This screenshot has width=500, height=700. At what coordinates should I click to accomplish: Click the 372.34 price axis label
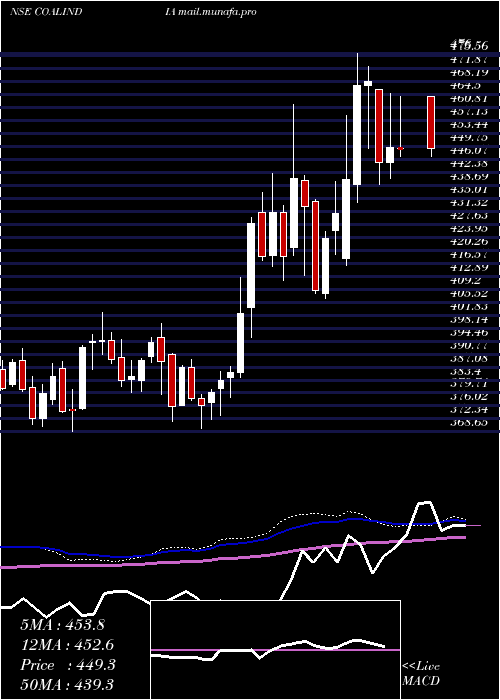pyautogui.click(x=469, y=409)
